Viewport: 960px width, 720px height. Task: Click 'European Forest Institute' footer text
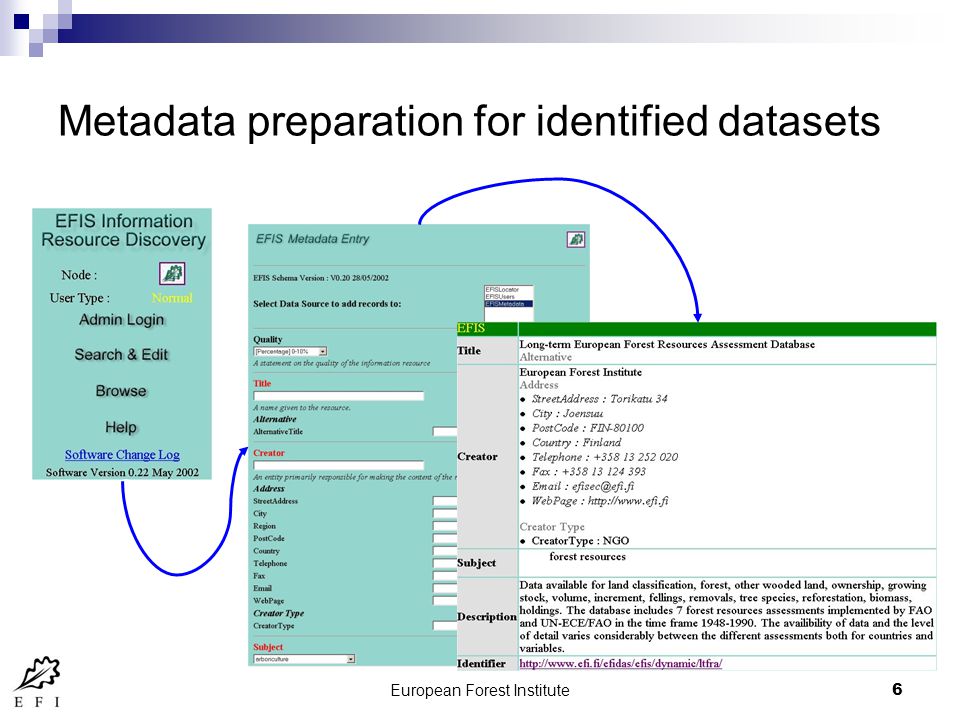[480, 691]
